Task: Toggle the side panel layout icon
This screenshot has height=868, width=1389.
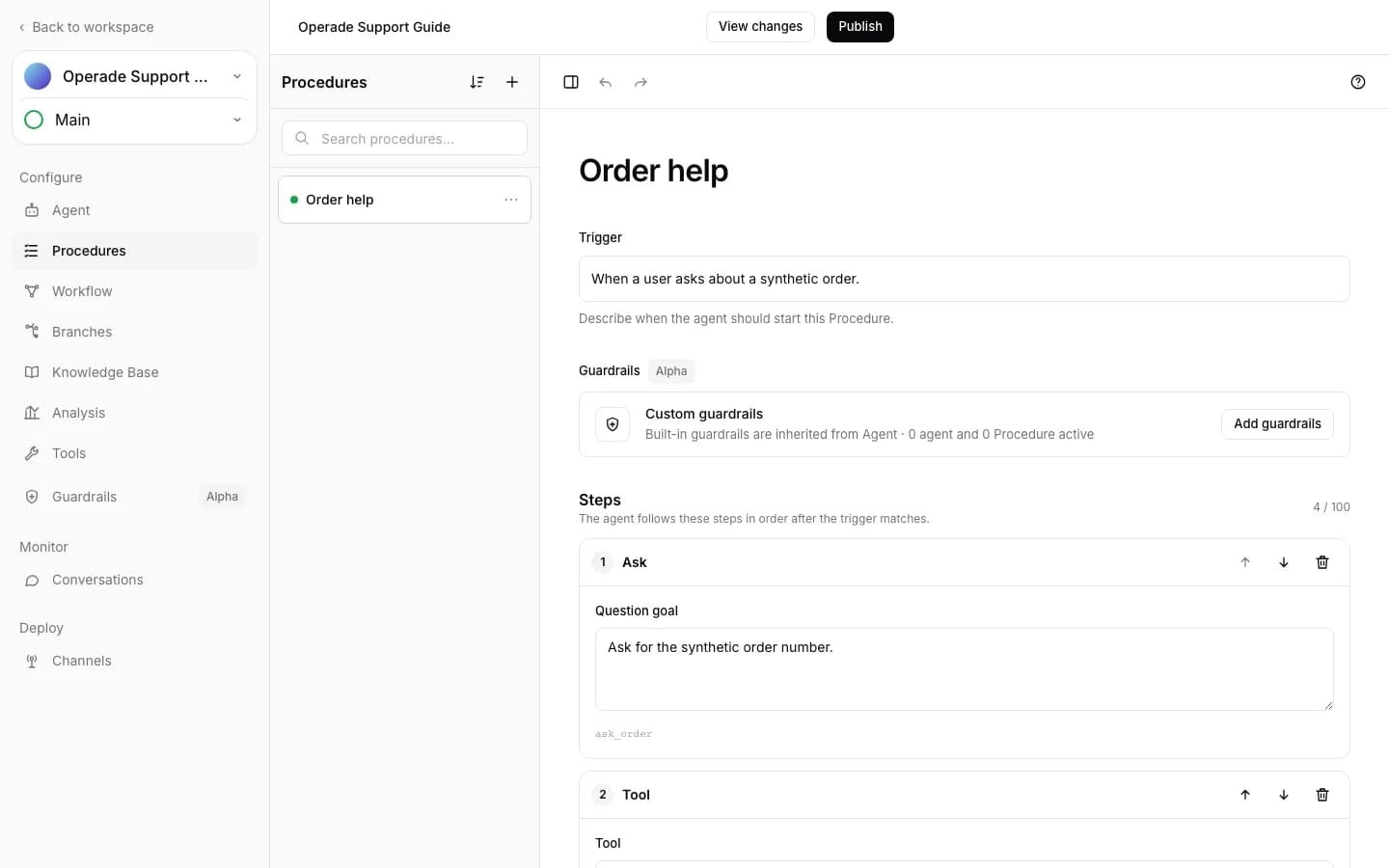Action: tap(571, 82)
